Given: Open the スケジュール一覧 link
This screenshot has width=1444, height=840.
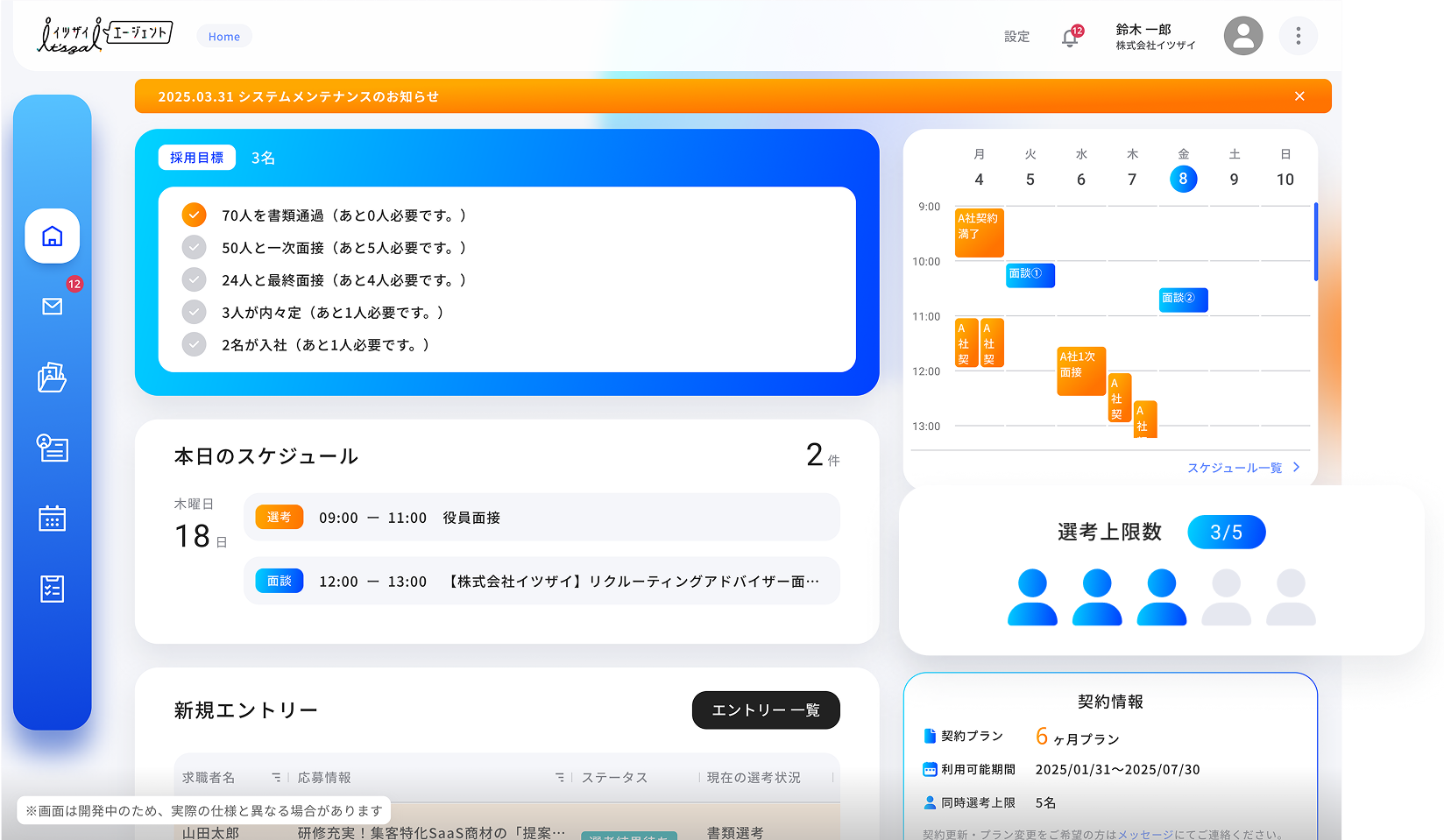Looking at the screenshot, I should tap(1235, 468).
